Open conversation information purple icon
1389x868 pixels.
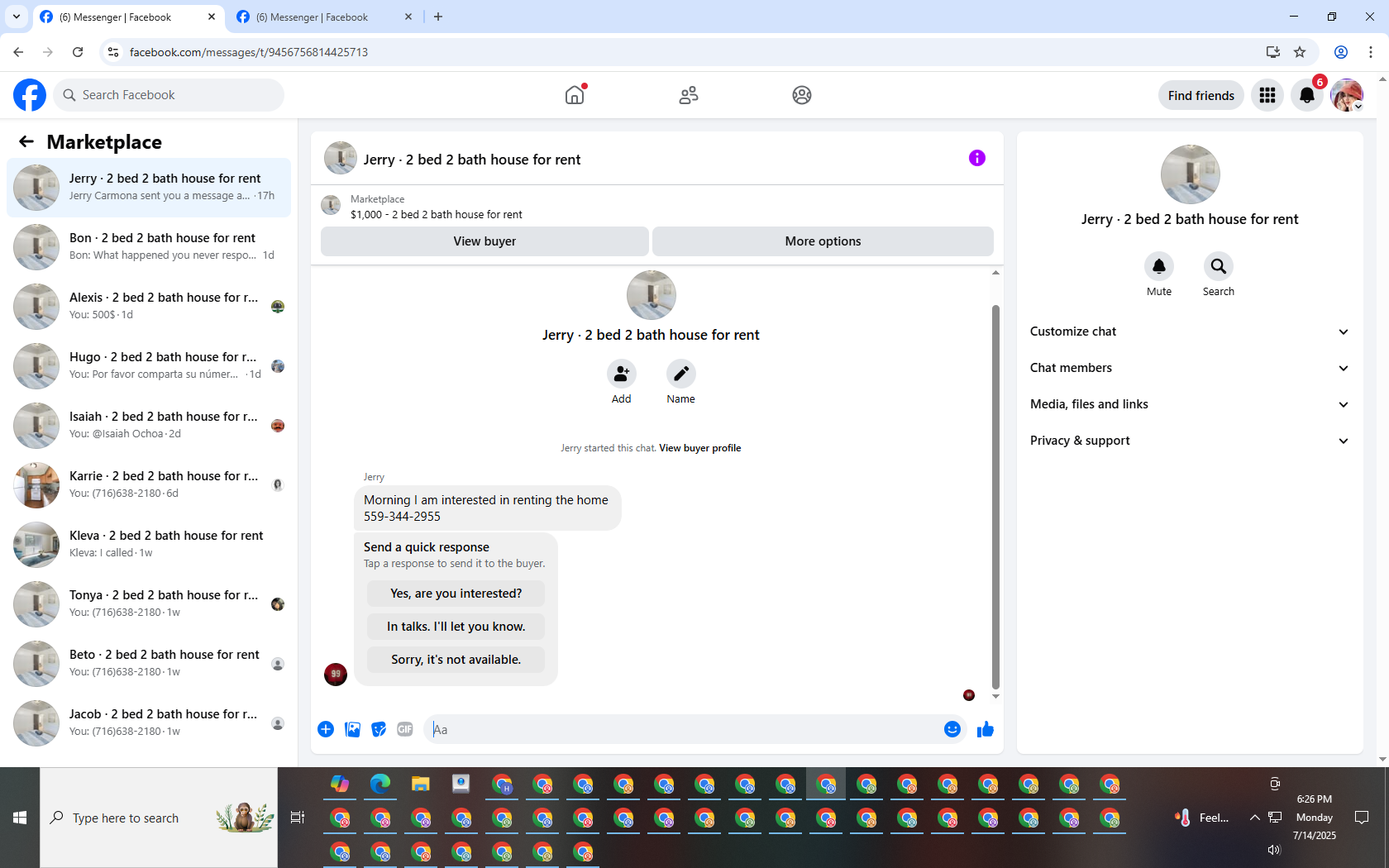point(977,158)
